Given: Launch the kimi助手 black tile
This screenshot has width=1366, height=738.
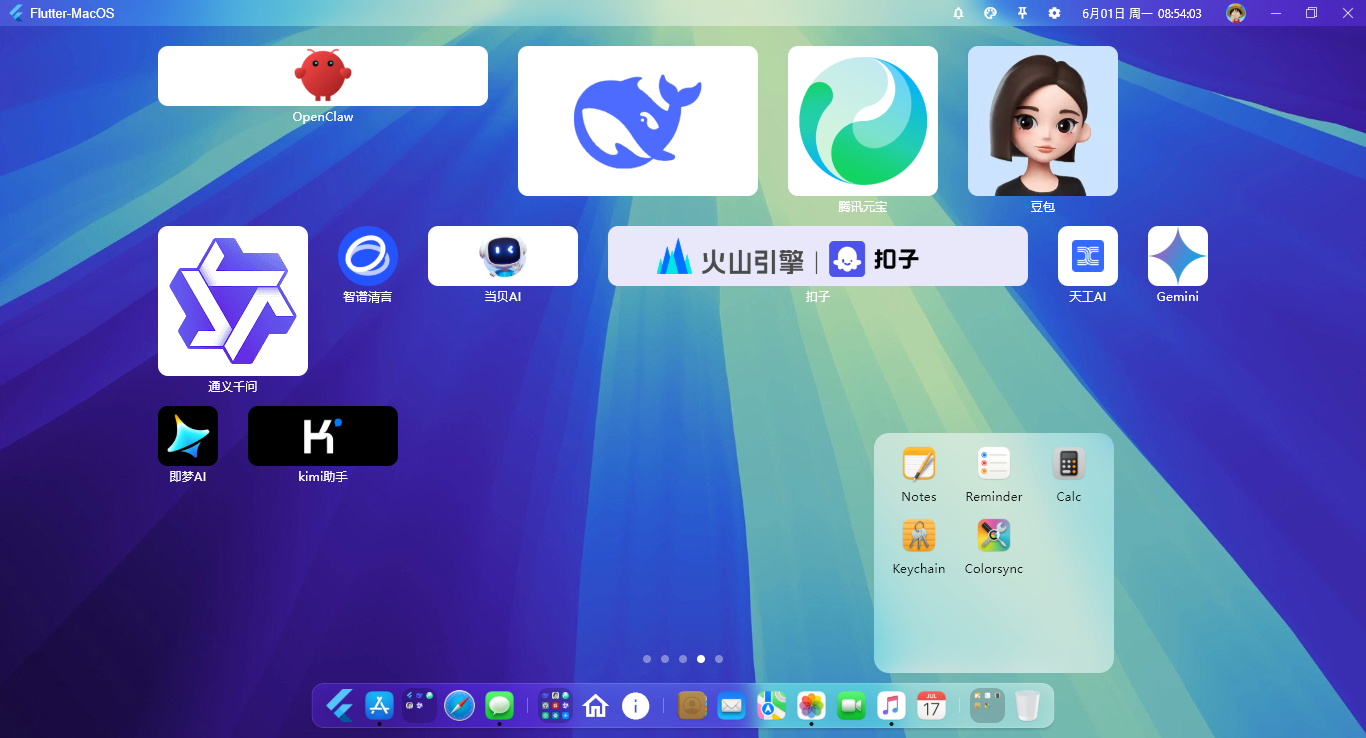Looking at the screenshot, I should pyautogui.click(x=323, y=436).
